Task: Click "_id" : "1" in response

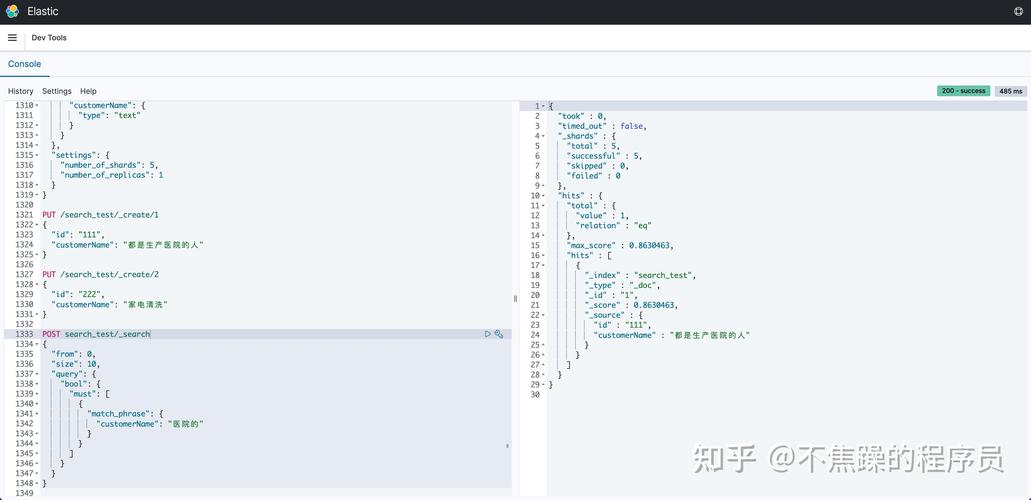Action: coord(610,295)
